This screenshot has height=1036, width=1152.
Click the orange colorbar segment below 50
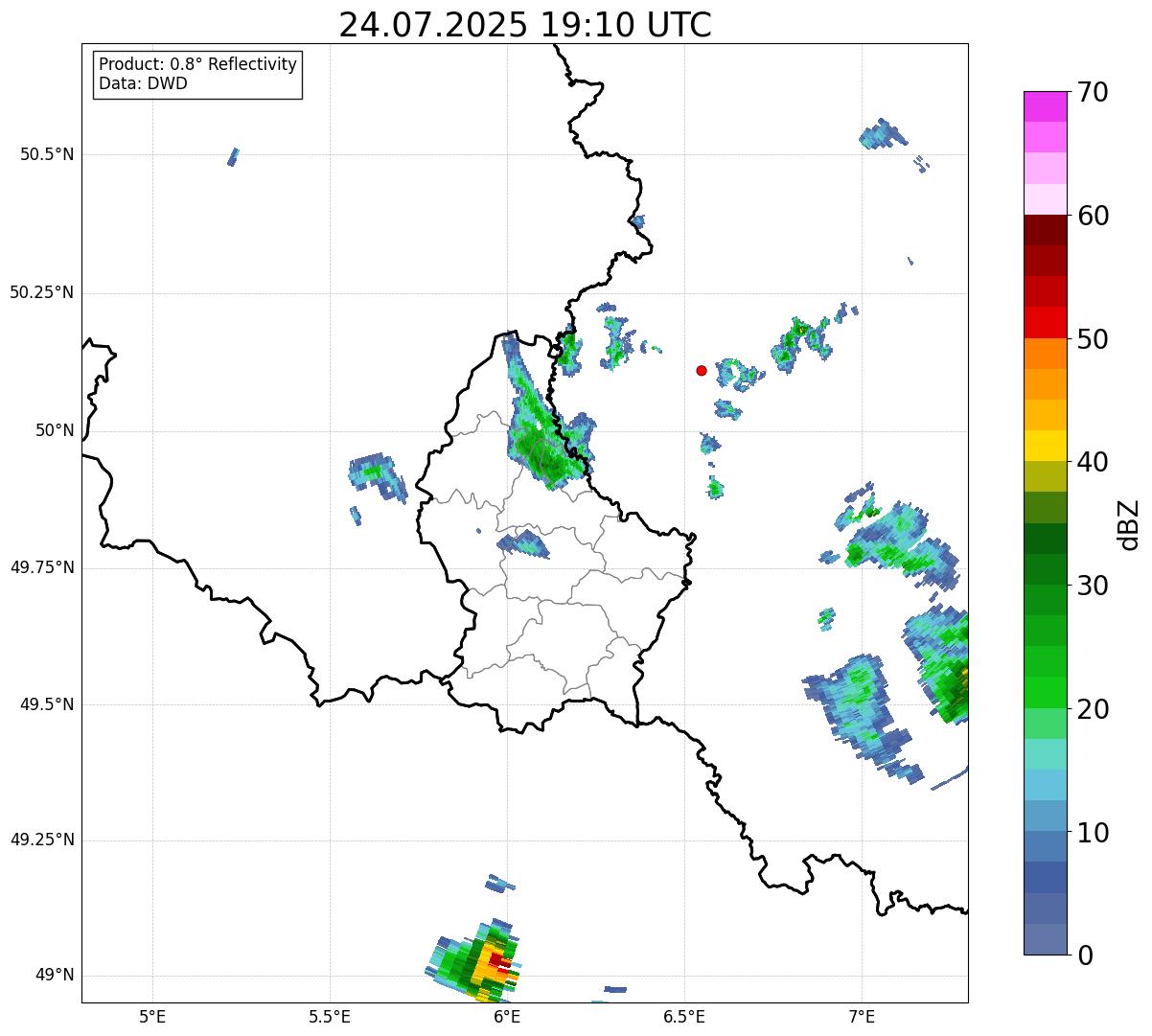1045,354
